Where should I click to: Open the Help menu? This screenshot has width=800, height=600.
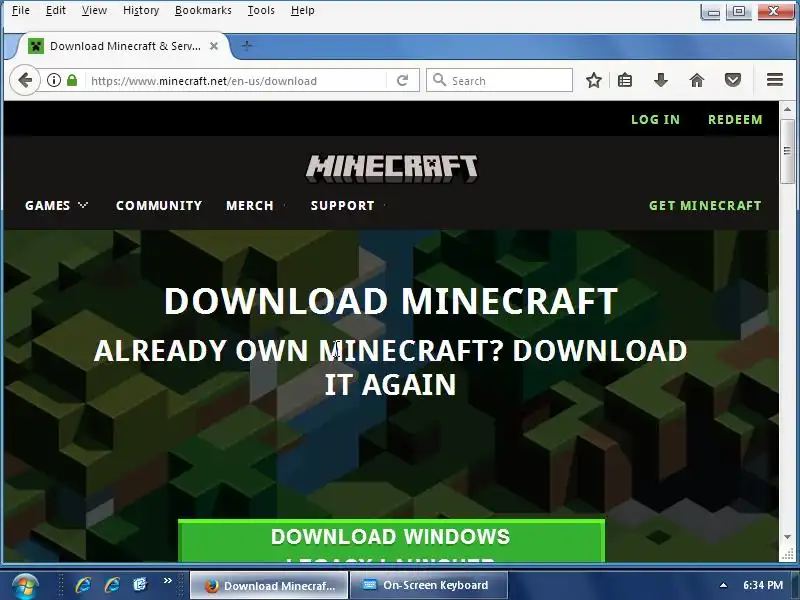pyautogui.click(x=303, y=10)
